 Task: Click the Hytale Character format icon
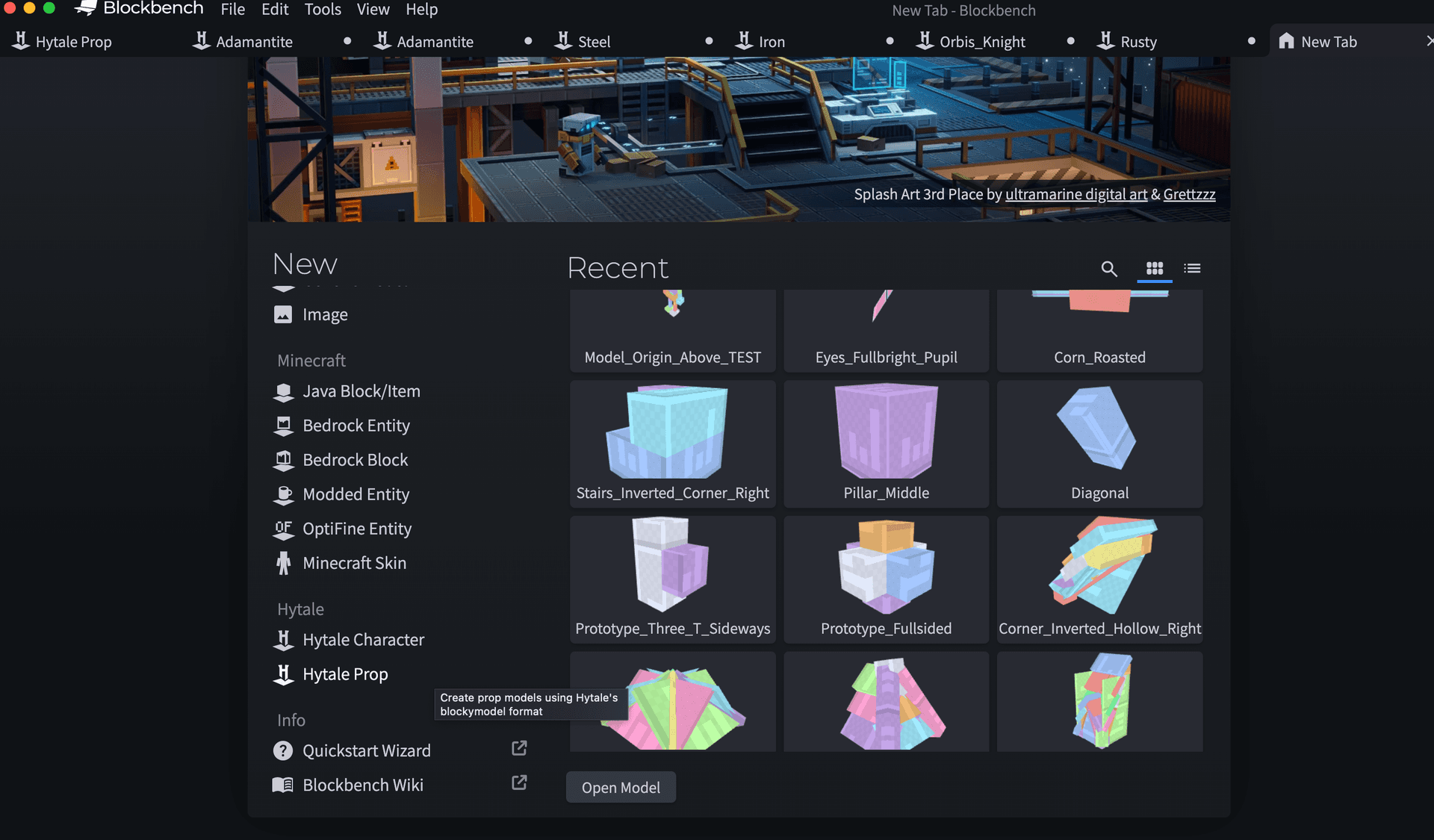(283, 641)
